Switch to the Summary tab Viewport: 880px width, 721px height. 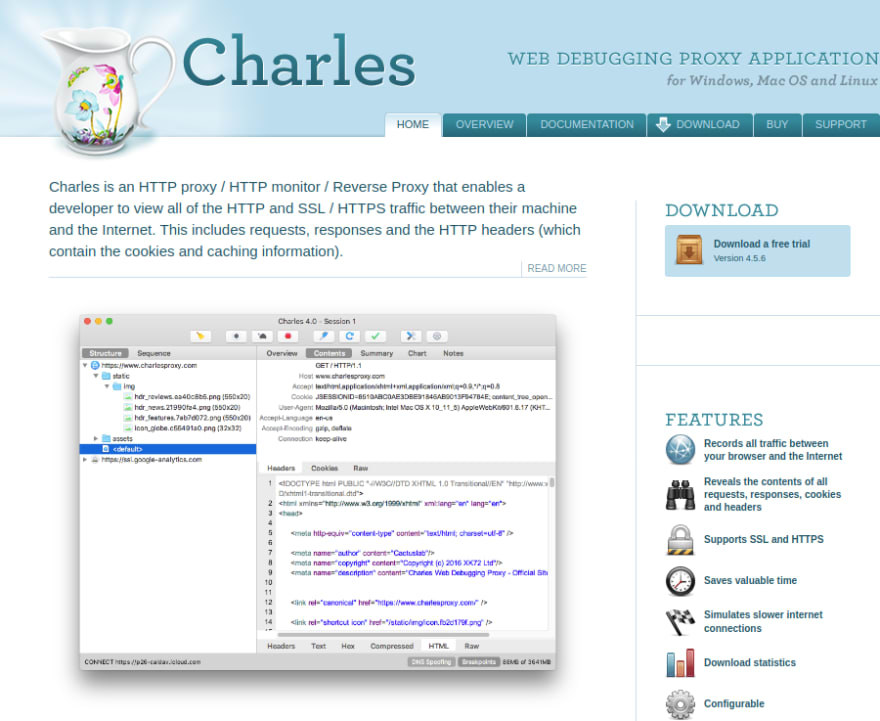click(376, 353)
